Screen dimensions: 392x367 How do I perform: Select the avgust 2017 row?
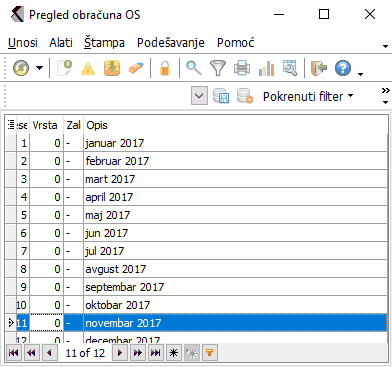point(196,269)
